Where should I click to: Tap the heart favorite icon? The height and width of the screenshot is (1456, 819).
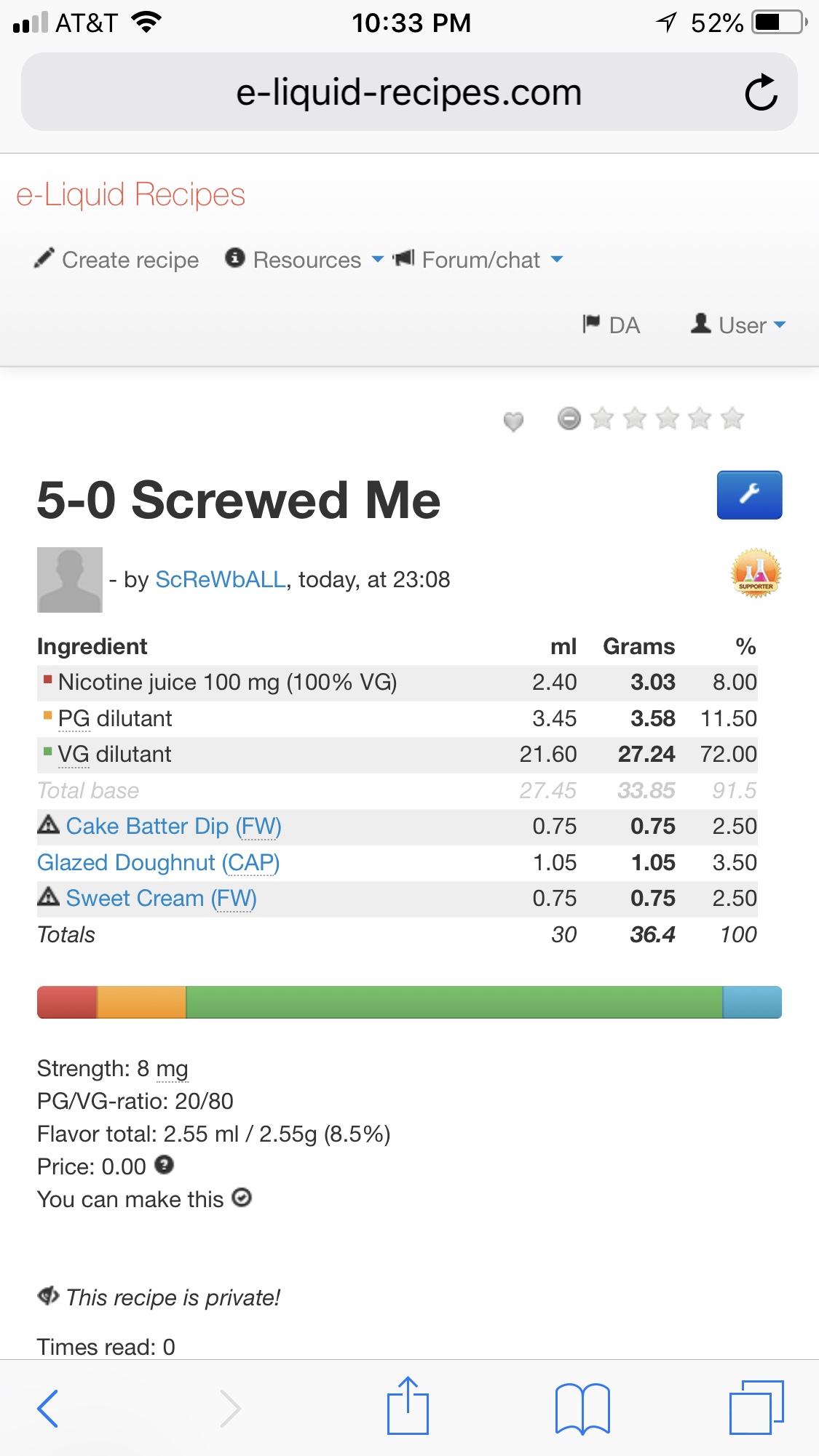[513, 421]
